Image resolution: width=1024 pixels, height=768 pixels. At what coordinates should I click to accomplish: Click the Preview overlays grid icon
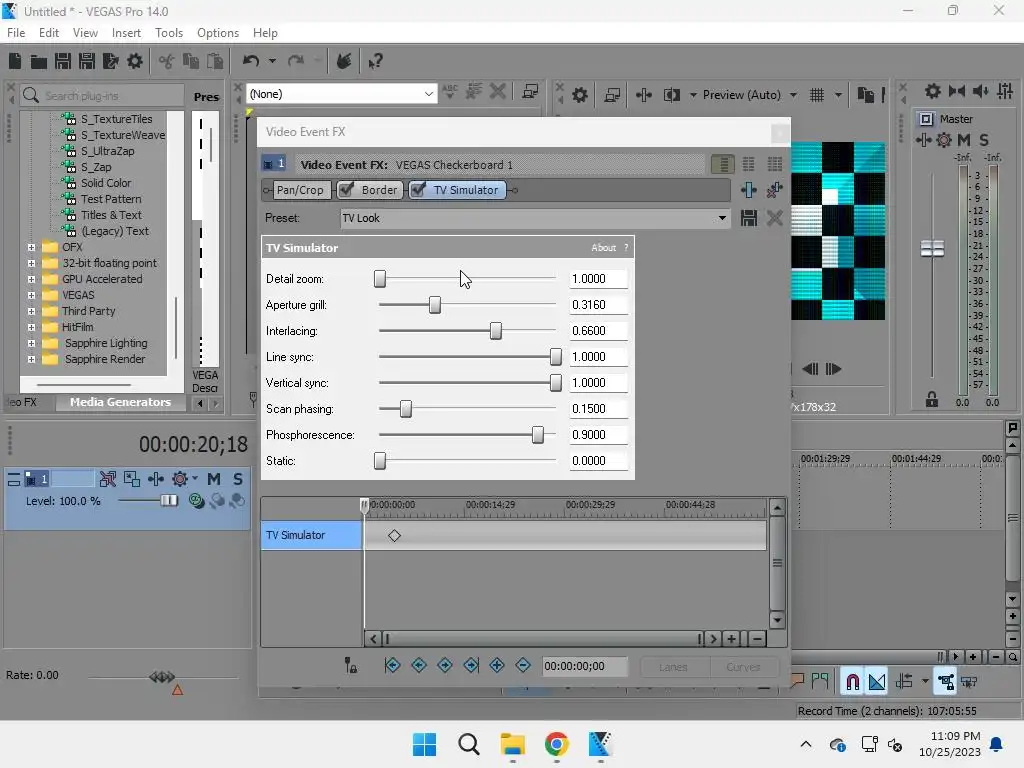coord(817,95)
